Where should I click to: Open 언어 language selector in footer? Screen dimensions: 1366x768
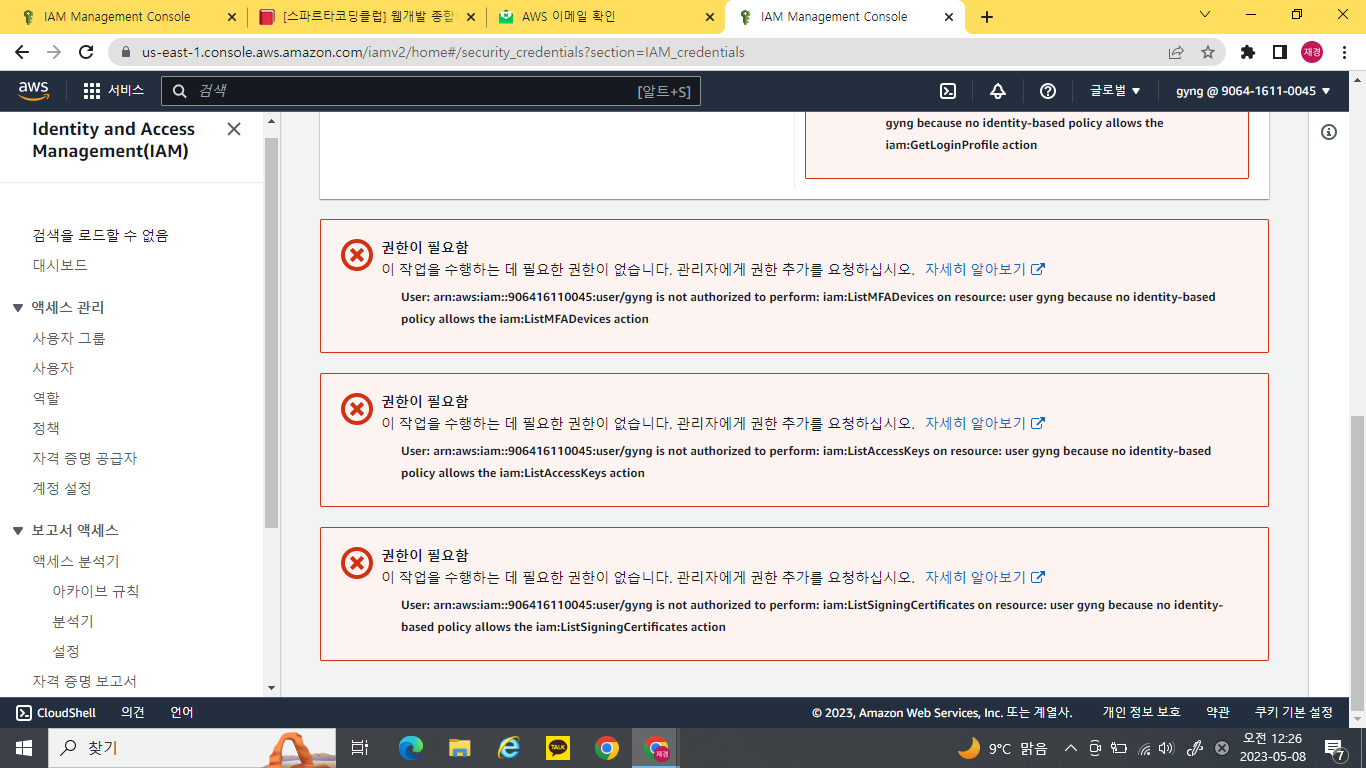pyautogui.click(x=182, y=713)
